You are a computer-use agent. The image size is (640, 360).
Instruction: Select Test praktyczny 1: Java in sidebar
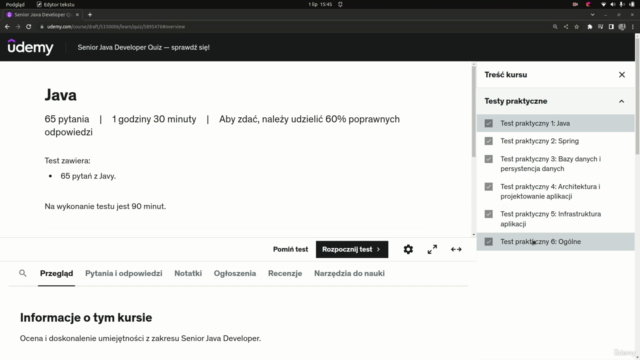(x=556, y=123)
